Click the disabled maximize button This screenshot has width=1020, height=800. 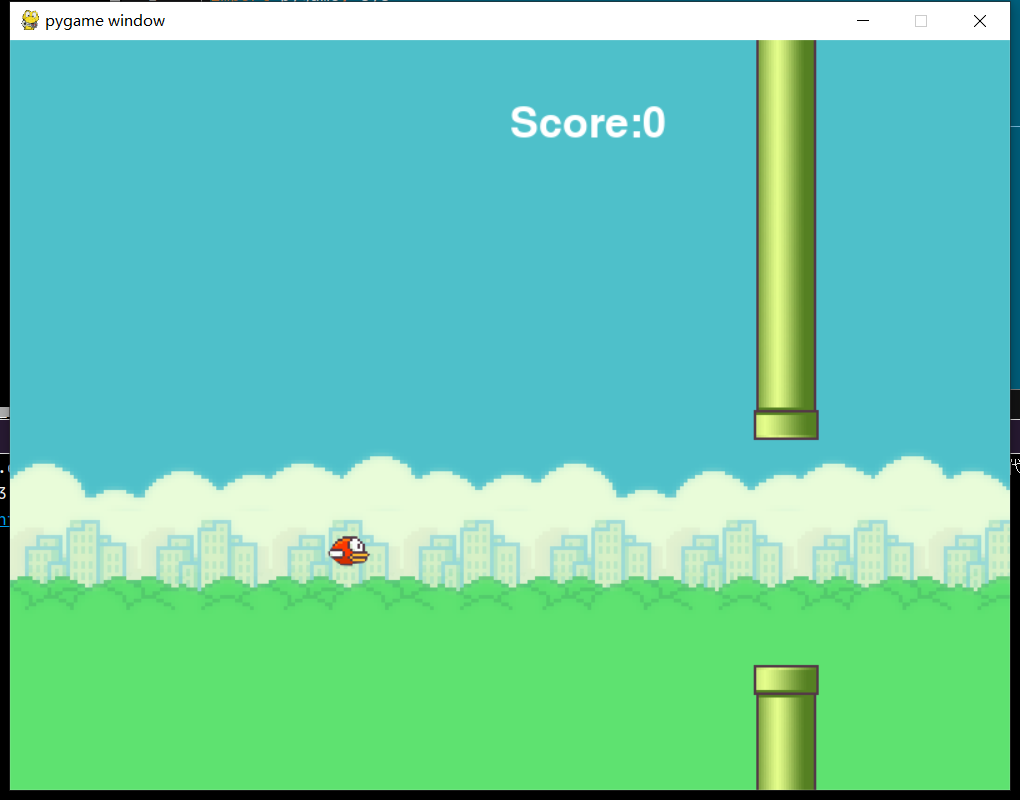tap(920, 21)
